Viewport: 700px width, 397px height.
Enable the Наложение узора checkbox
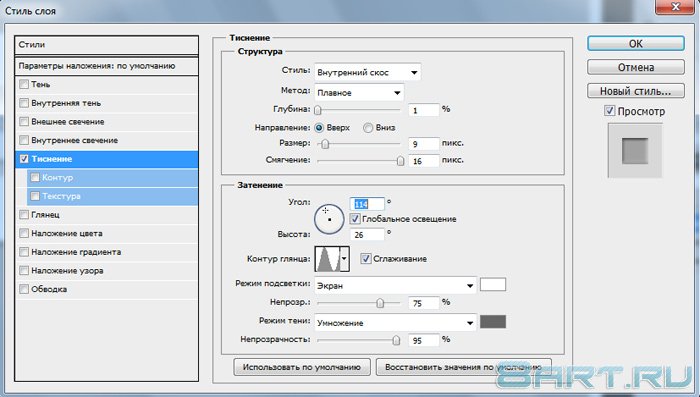[x=24, y=271]
